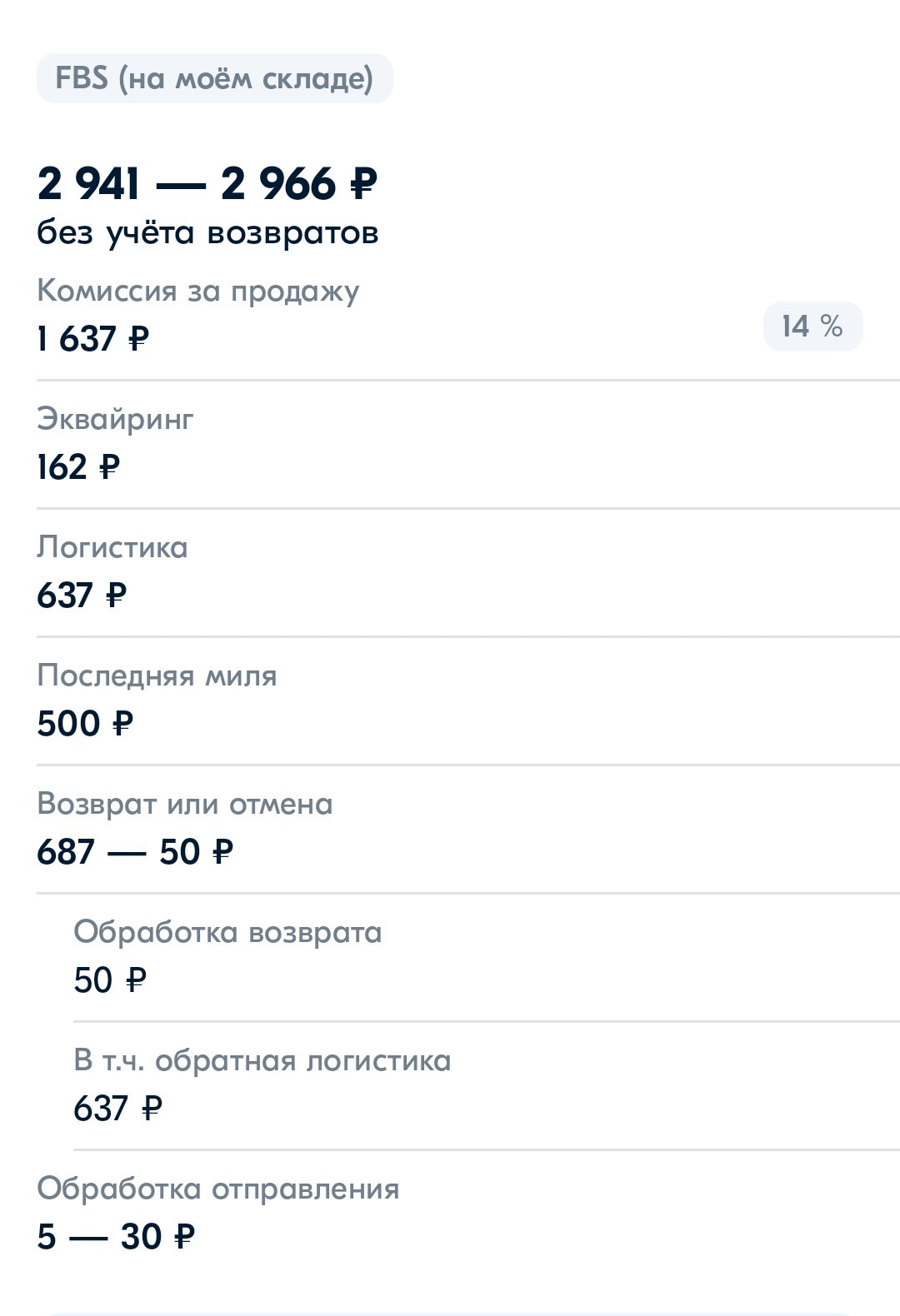The height and width of the screenshot is (1316, 900).
Task: Select the 2 941 — 2 966 ₽ total
Action: (x=207, y=183)
